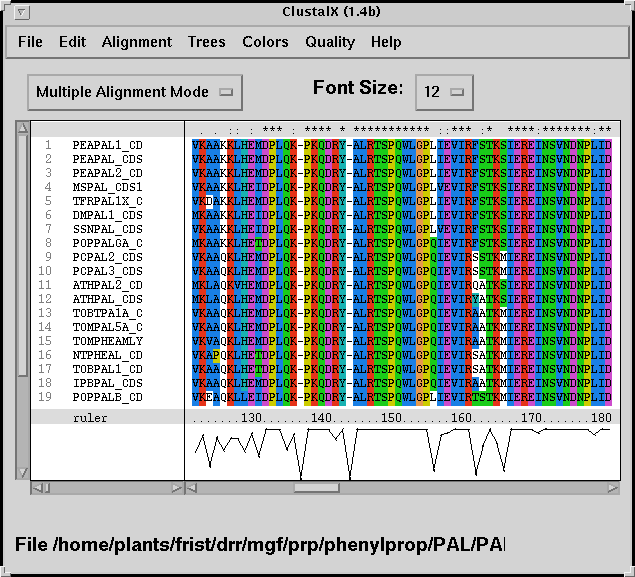Select sequence TOMPAL5A_C
Screen dimensions: 635x577
tap(107, 327)
